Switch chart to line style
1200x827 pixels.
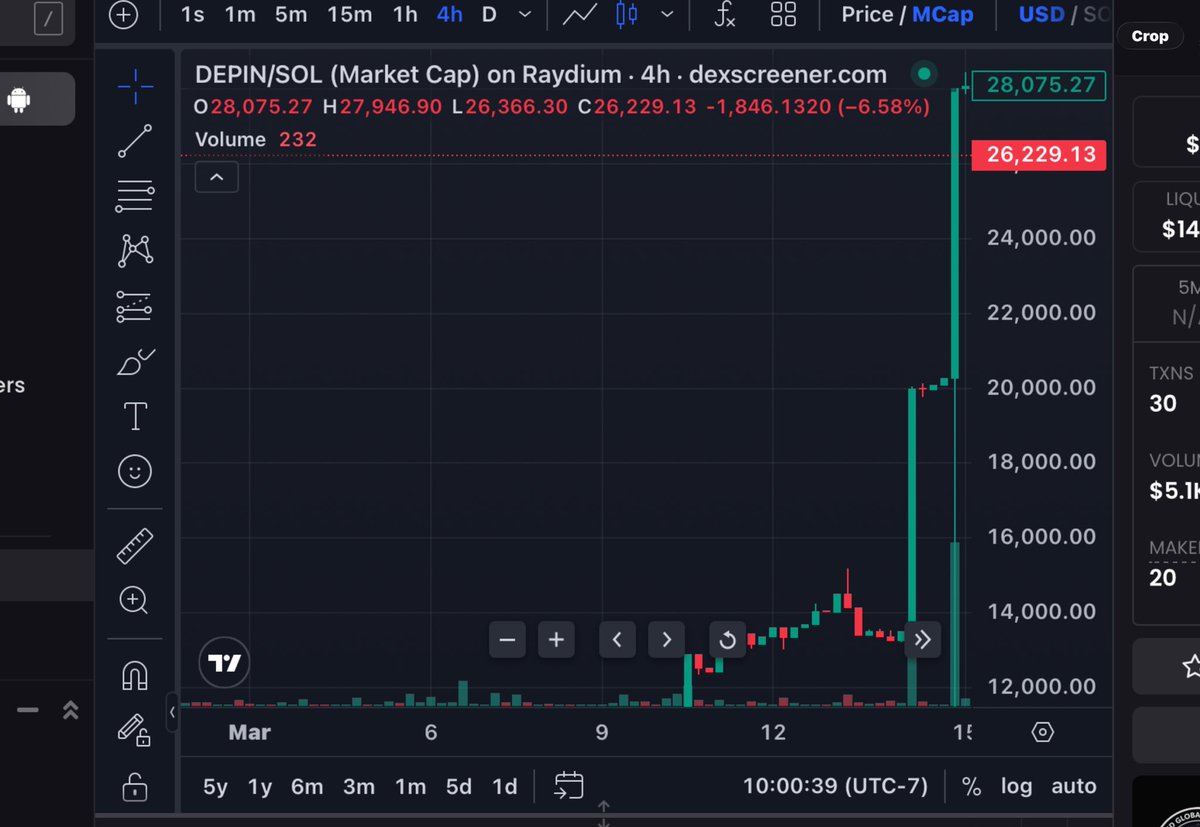[x=579, y=14]
